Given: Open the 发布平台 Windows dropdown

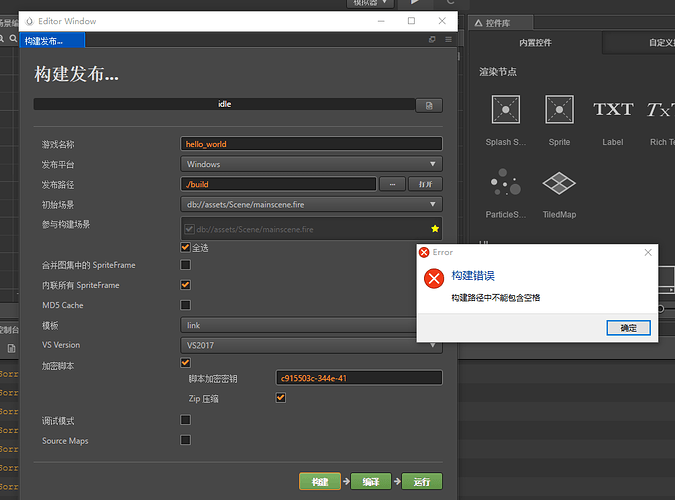Looking at the screenshot, I should coord(311,164).
